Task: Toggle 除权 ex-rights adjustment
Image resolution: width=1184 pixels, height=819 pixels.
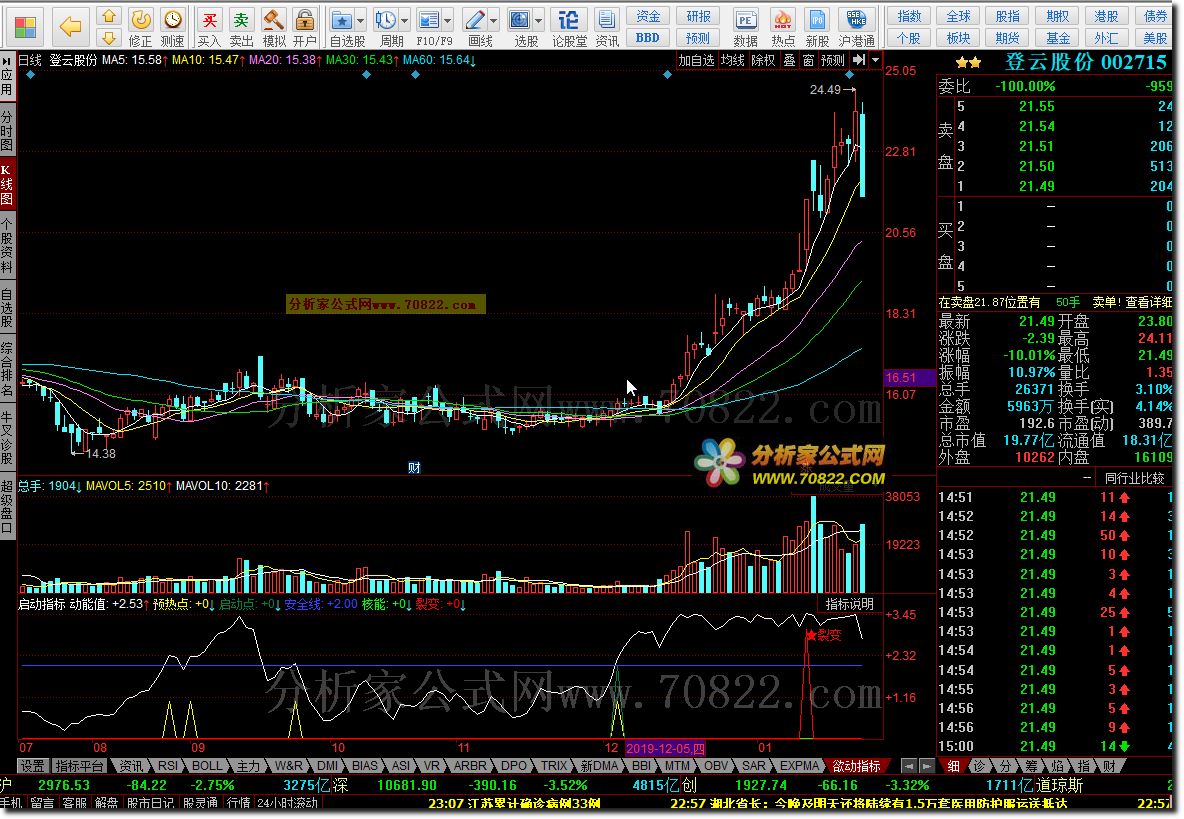Action: pos(763,60)
